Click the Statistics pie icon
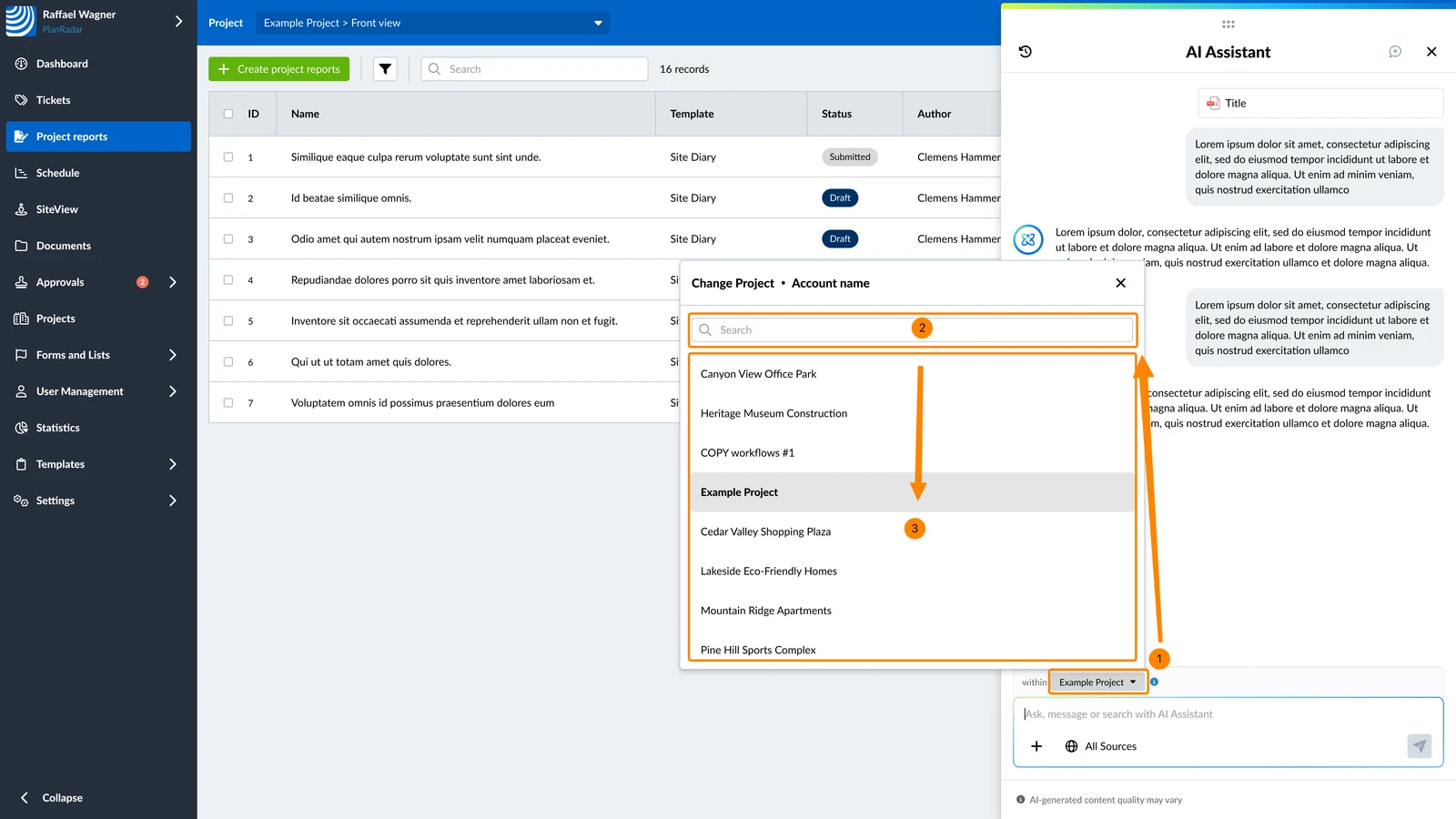 21,428
